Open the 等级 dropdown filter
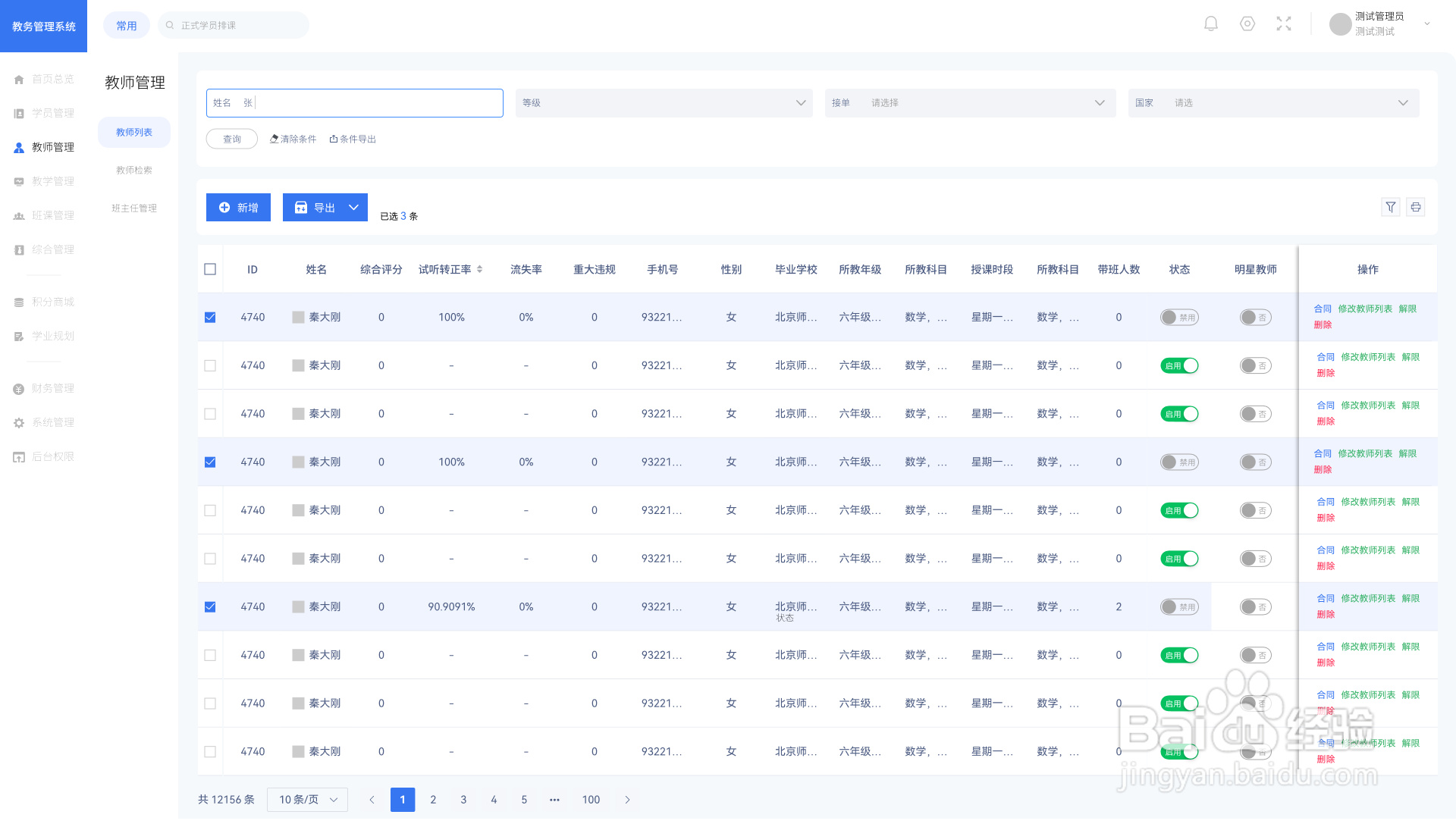Image resolution: width=1456 pixels, height=824 pixels. click(x=664, y=103)
